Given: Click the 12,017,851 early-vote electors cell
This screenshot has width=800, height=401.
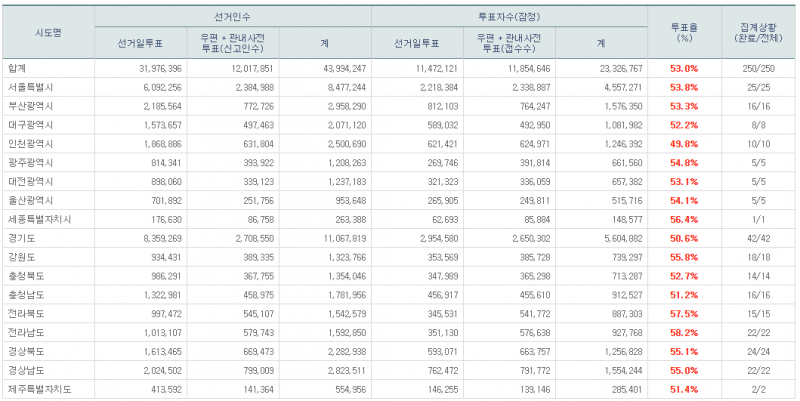Looking at the screenshot, I should tap(252, 68).
